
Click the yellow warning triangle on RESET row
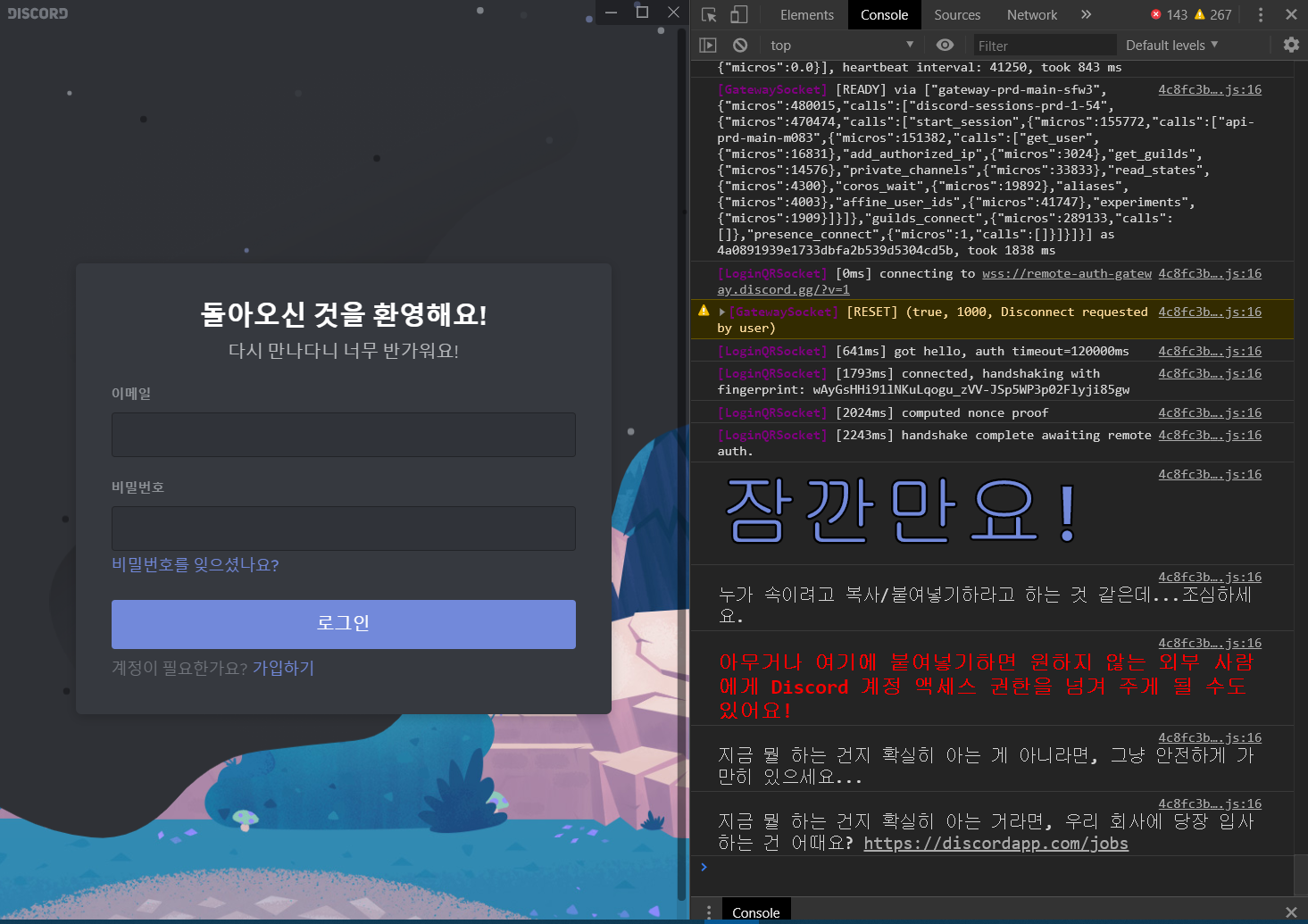pos(704,311)
